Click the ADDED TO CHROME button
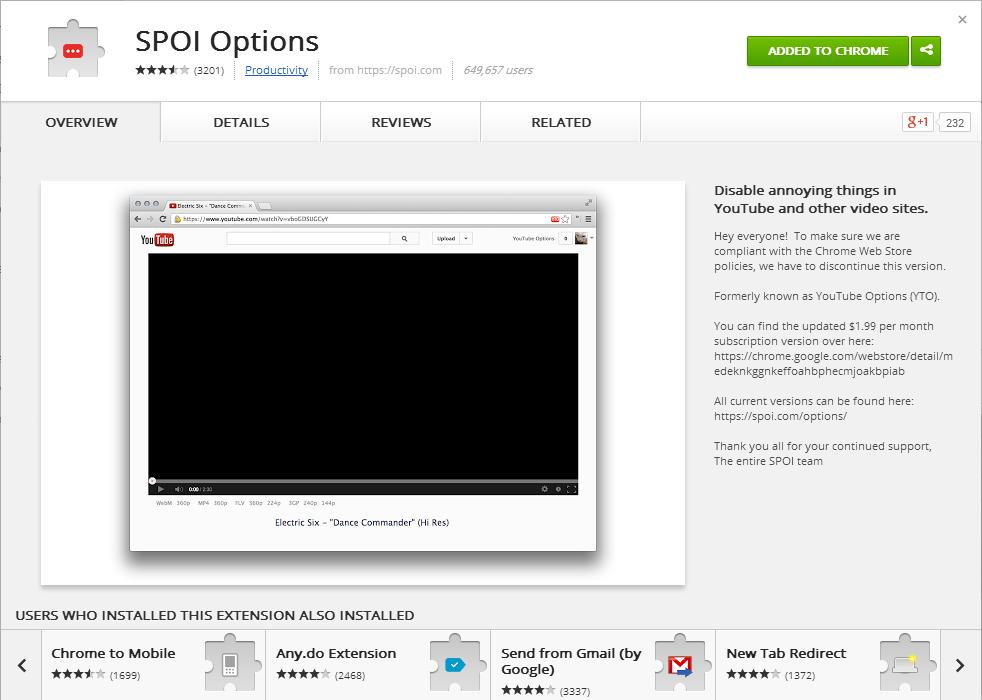 click(x=827, y=50)
